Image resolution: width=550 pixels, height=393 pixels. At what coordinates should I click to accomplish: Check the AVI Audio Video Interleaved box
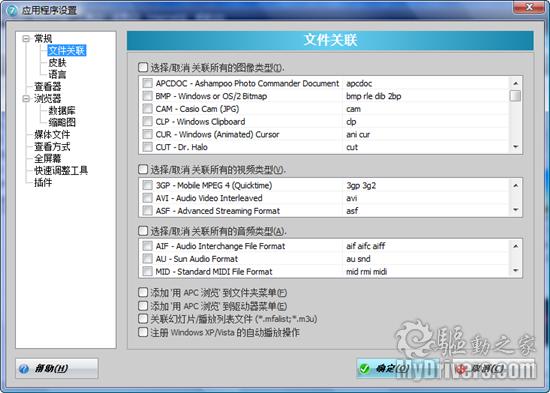[147, 198]
